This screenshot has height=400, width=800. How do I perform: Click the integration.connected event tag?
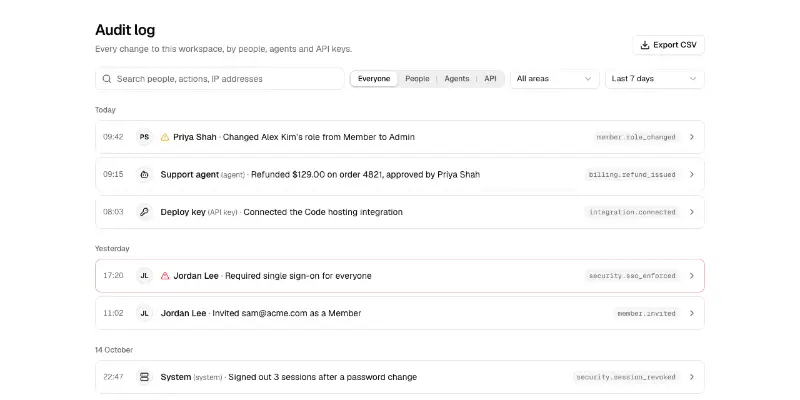point(632,212)
